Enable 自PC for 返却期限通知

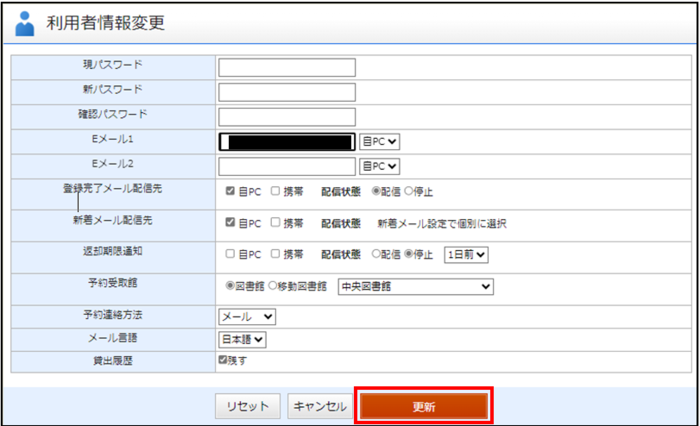pos(231,255)
